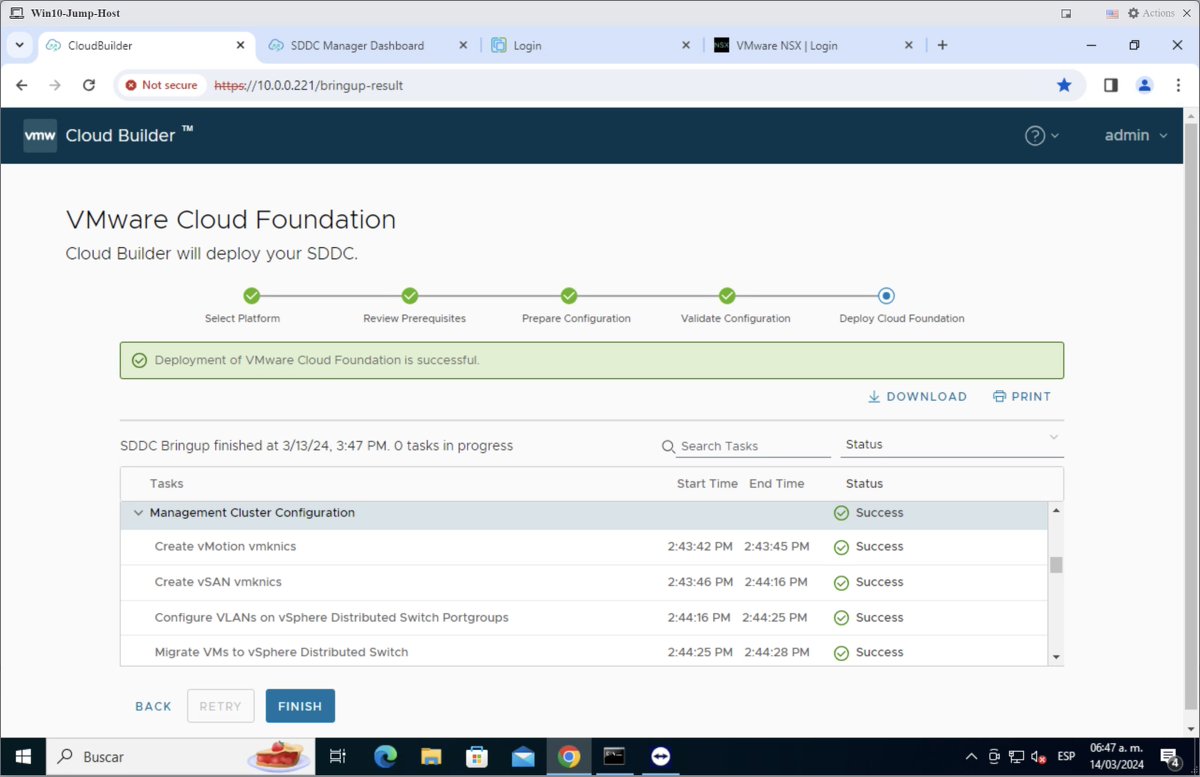Viewport: 1200px width, 777px height.
Task: Click the Status column header
Action: tap(865, 484)
